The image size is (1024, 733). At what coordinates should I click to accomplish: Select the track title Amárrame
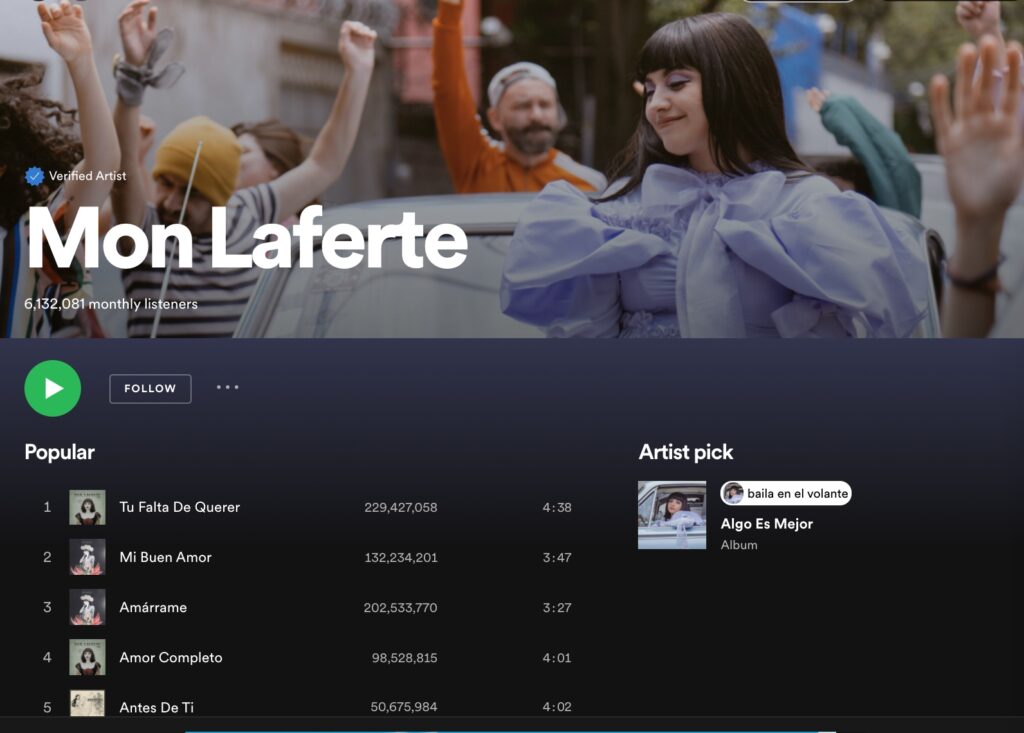coord(153,608)
